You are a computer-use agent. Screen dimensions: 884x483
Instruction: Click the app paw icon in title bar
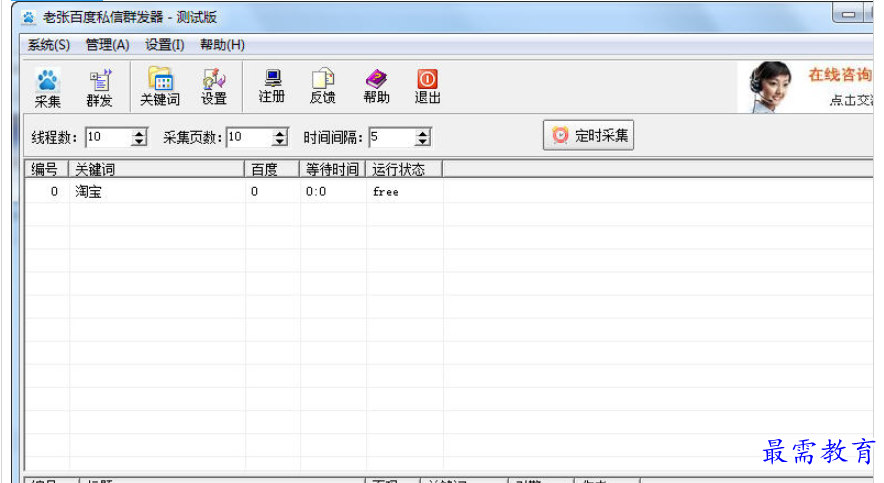coord(28,17)
